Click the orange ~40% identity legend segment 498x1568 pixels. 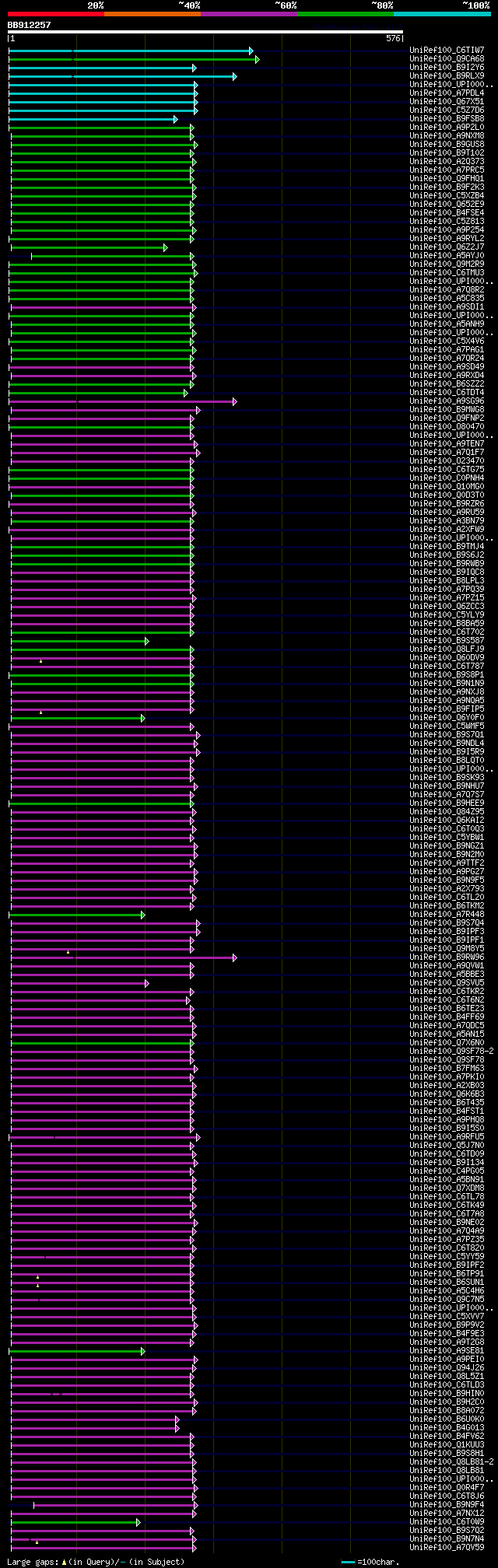[x=153, y=14]
